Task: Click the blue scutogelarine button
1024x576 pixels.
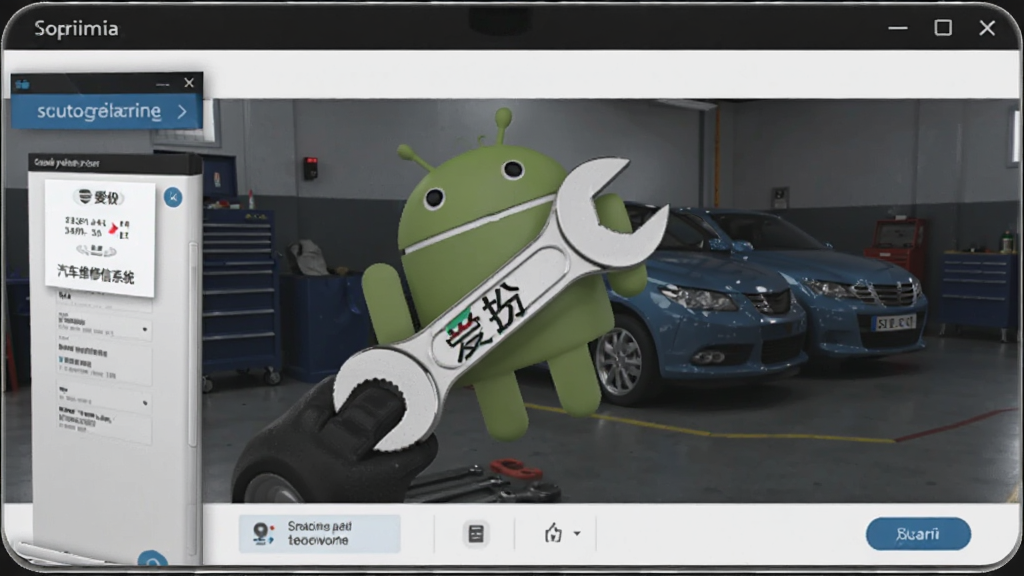Action: click(x=107, y=111)
